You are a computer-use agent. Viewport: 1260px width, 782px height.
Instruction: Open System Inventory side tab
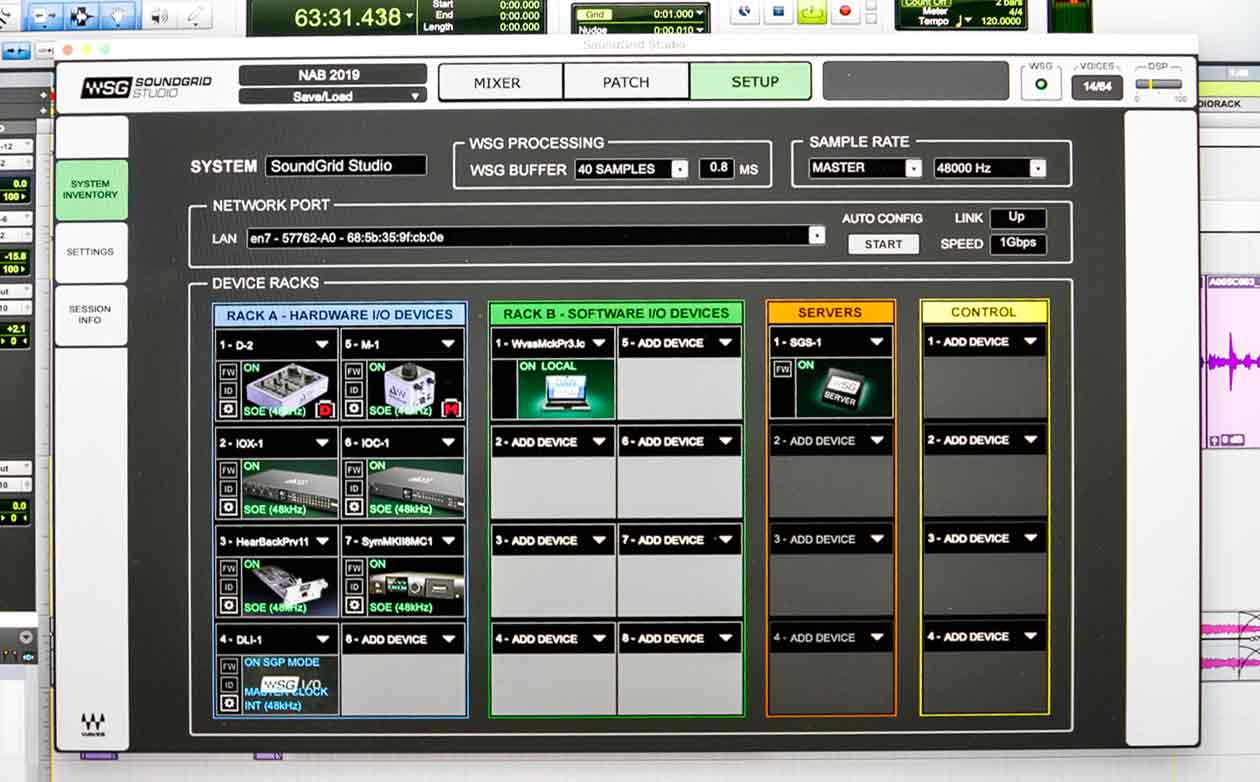click(91, 190)
